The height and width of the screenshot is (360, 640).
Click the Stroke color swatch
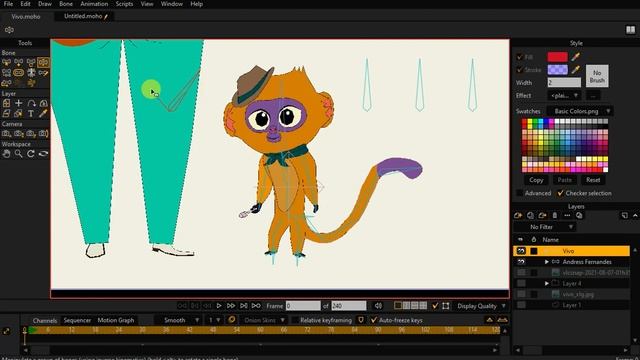point(557,69)
